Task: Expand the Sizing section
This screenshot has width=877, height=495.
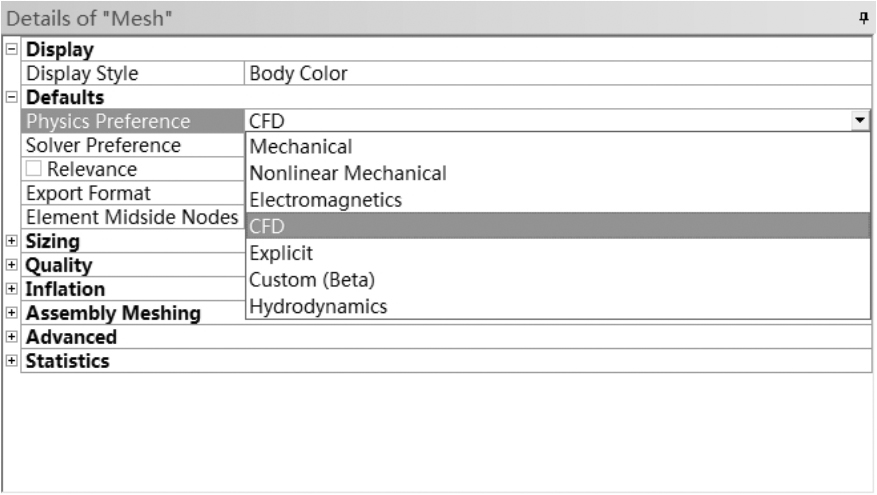Action: click(11, 241)
